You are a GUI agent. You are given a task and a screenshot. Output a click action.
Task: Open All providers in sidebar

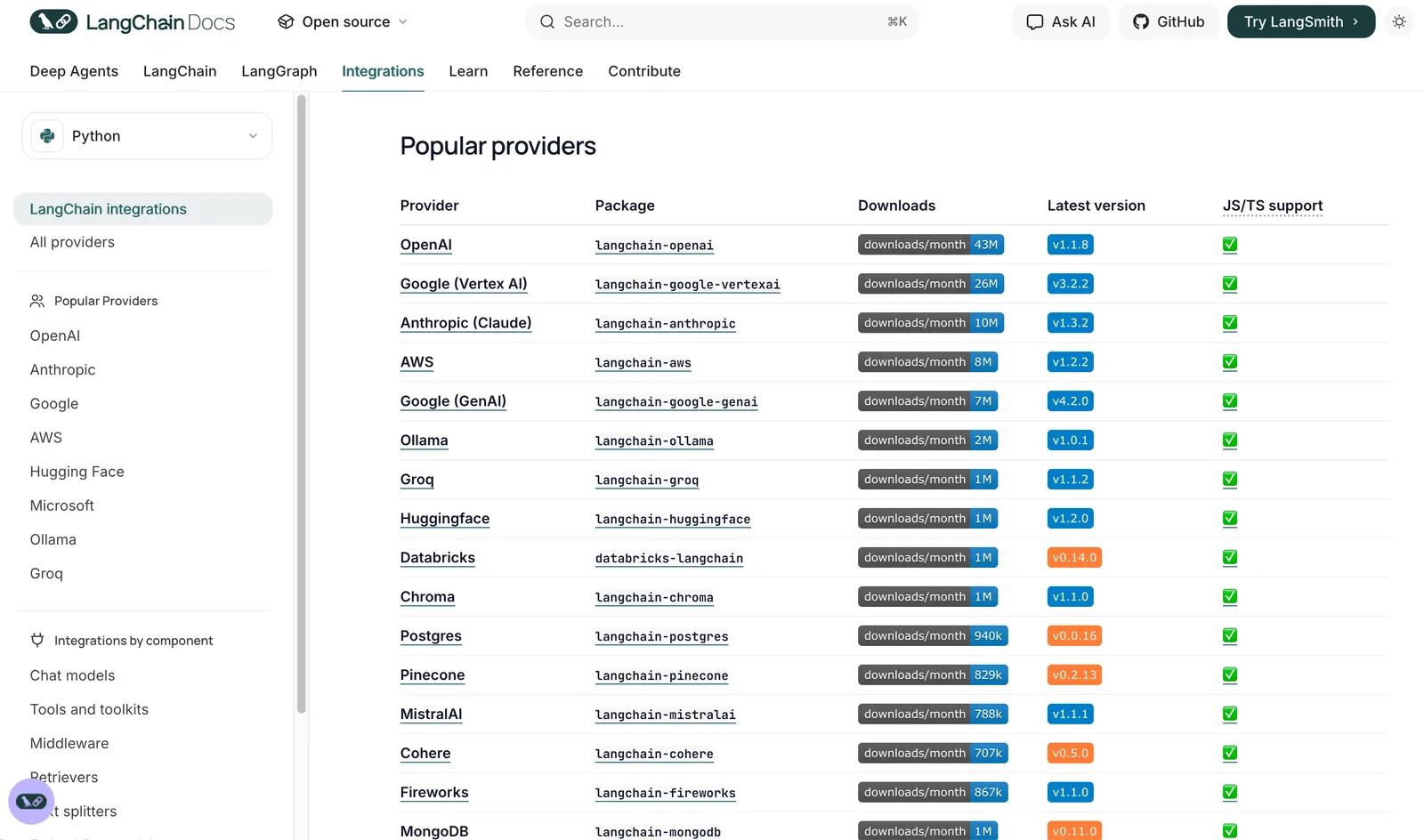pos(72,242)
